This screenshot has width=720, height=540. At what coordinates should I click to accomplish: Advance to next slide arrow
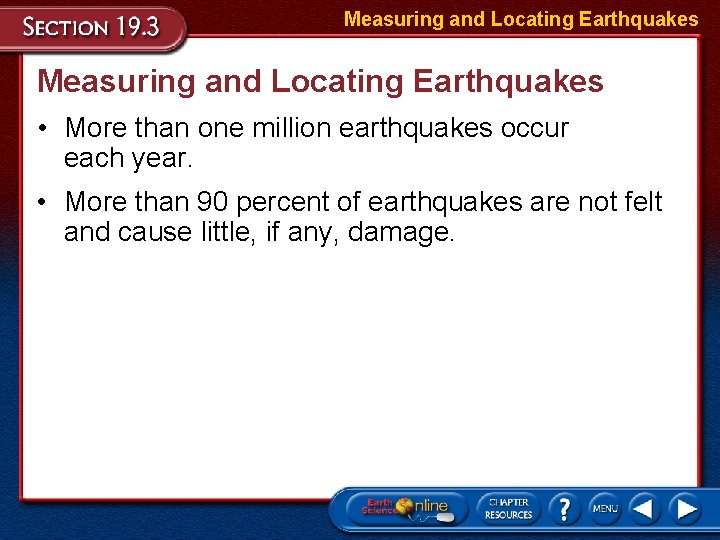[686, 509]
